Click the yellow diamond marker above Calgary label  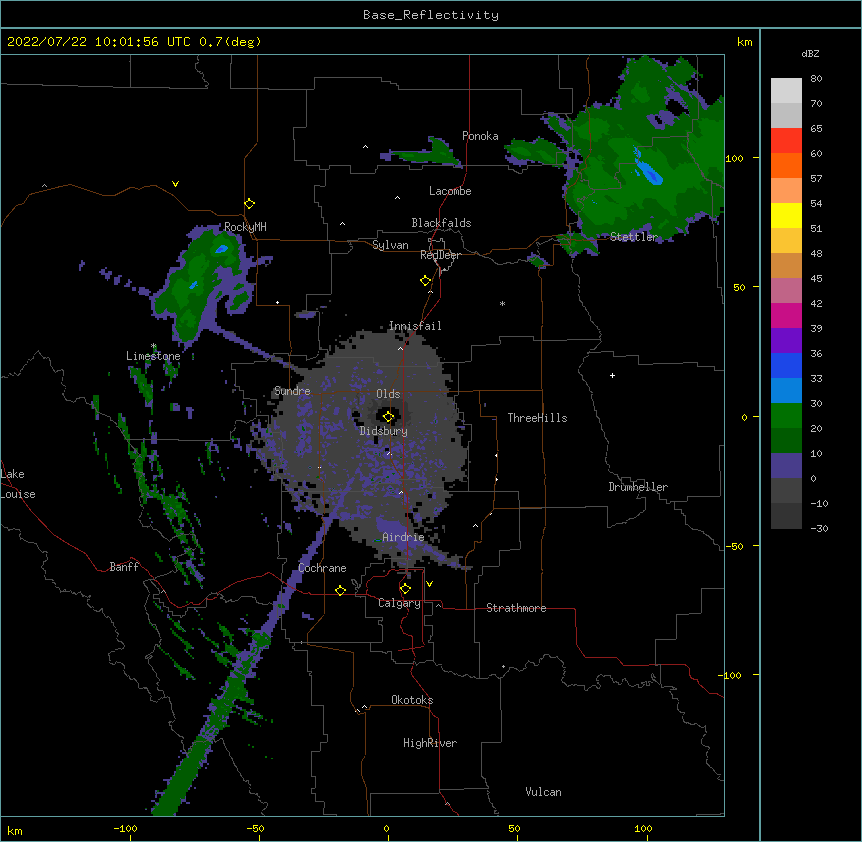pos(405,589)
